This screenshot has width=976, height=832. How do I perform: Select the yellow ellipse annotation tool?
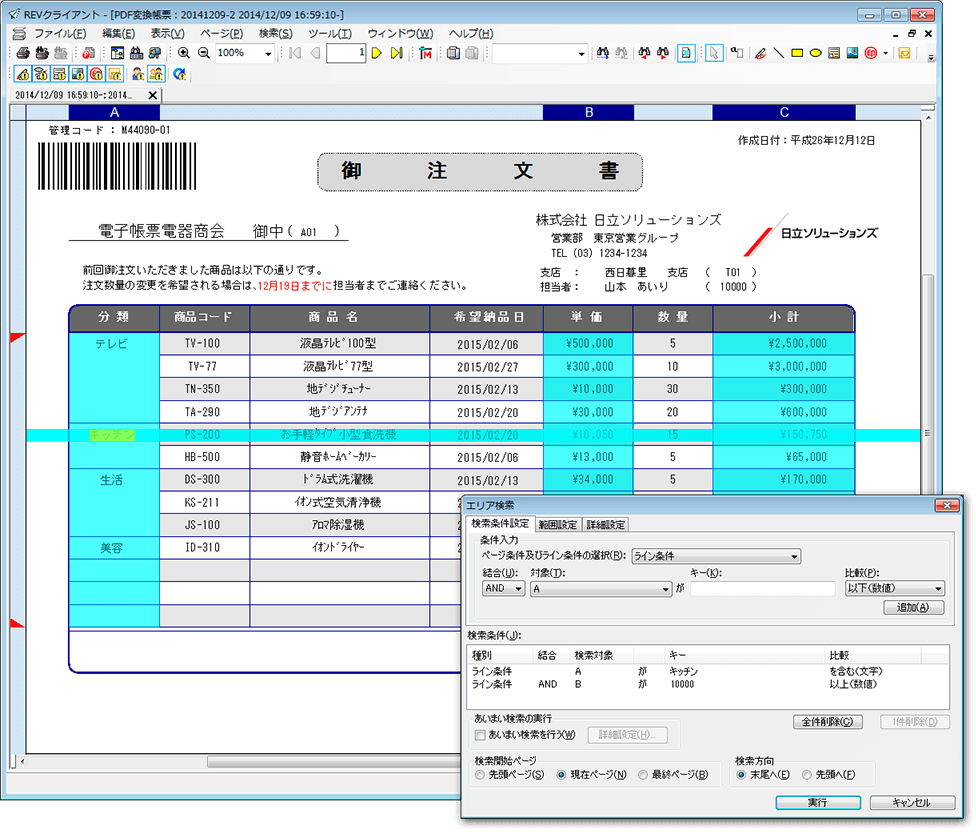(815, 53)
